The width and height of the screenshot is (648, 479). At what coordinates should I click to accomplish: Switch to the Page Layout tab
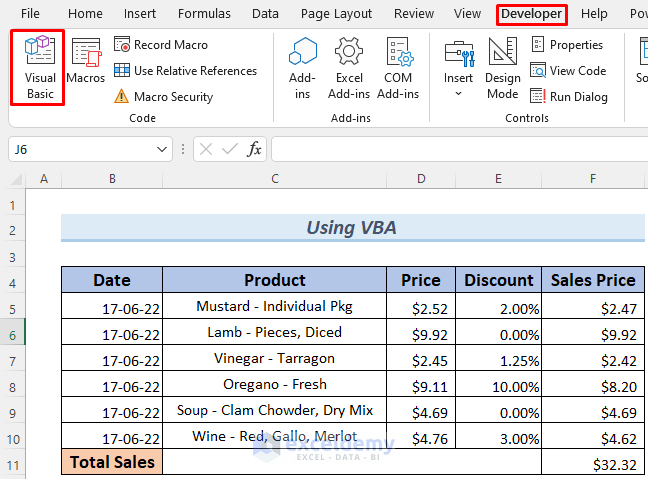coord(336,14)
